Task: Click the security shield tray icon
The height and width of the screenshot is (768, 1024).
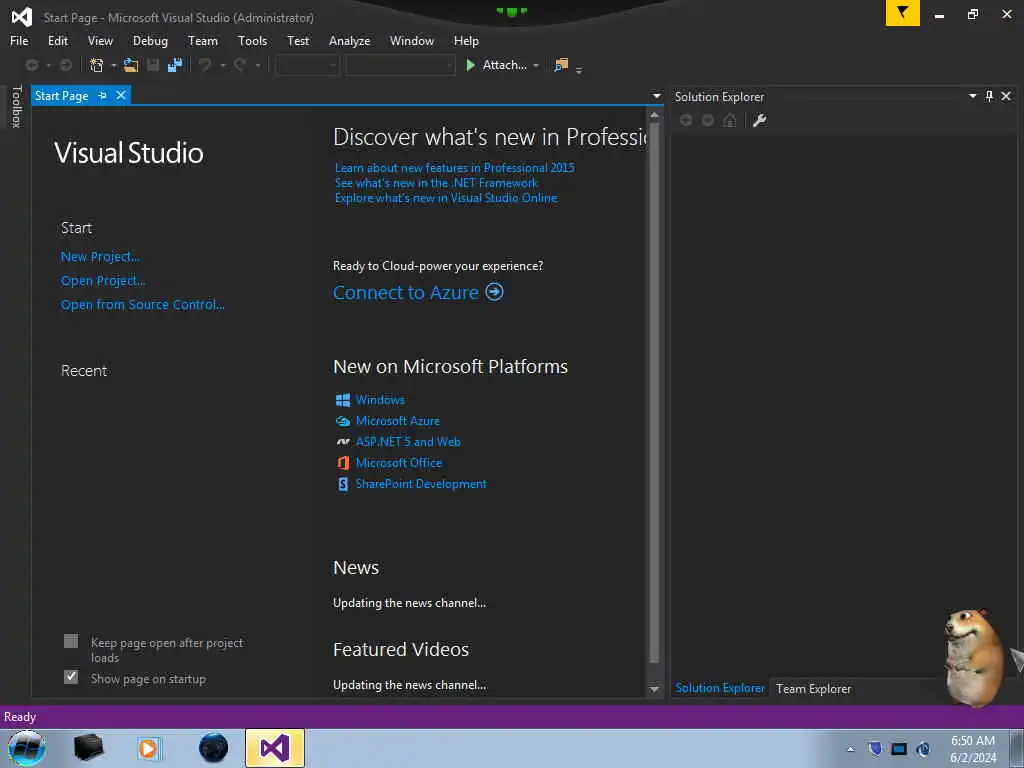Action: pyautogui.click(x=875, y=748)
